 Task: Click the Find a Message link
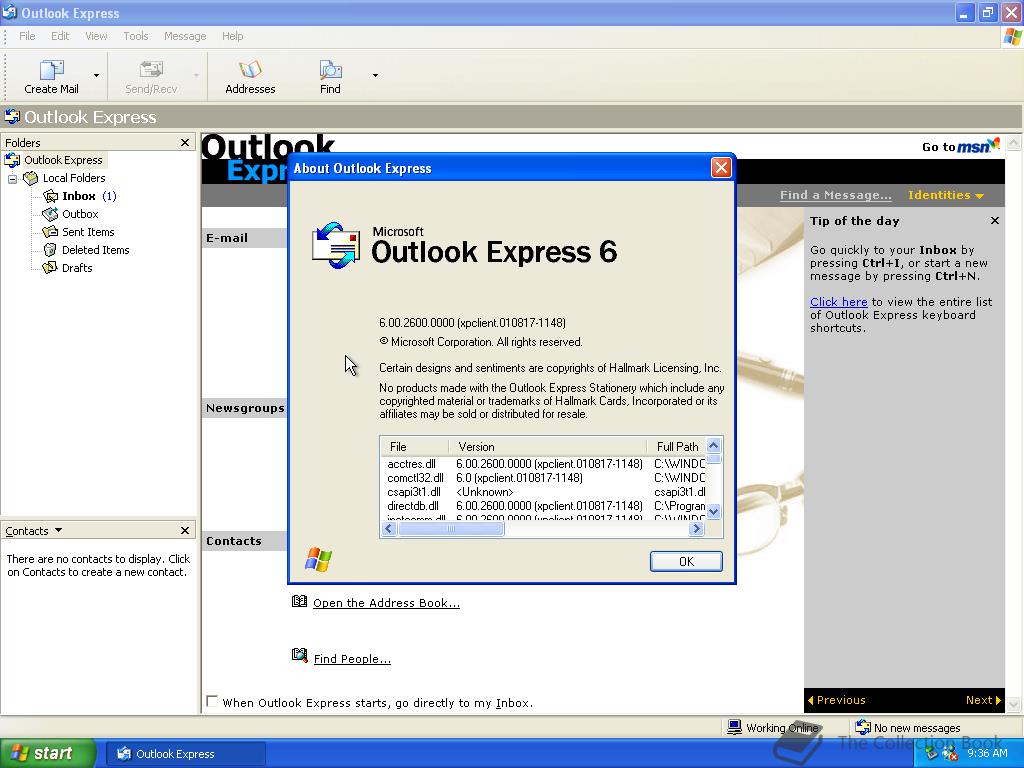pos(835,195)
